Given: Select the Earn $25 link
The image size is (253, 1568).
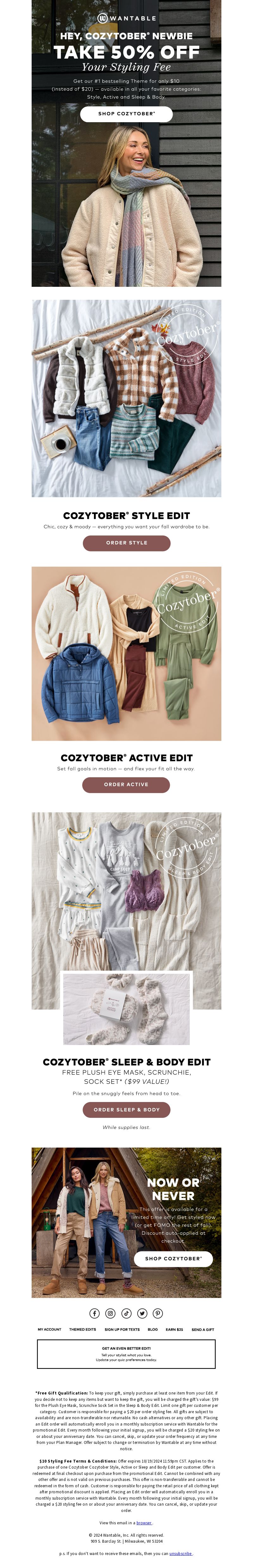Looking at the screenshot, I should (x=175, y=1329).
